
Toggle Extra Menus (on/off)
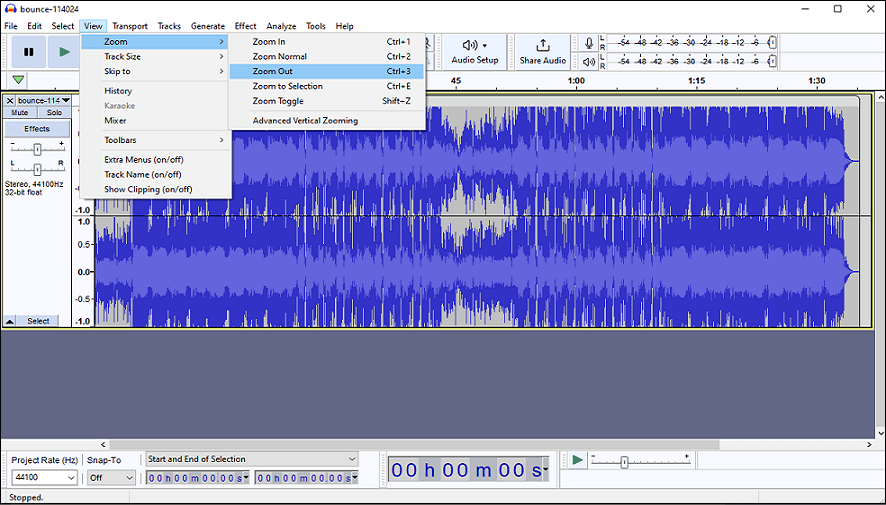pyautogui.click(x=144, y=160)
